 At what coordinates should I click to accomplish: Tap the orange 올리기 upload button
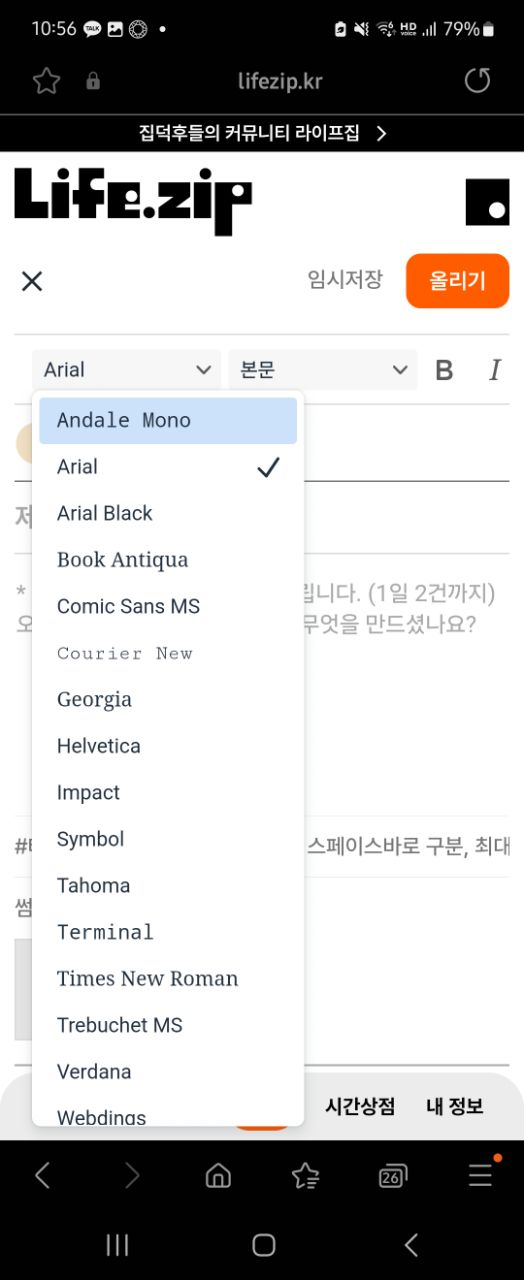(457, 281)
